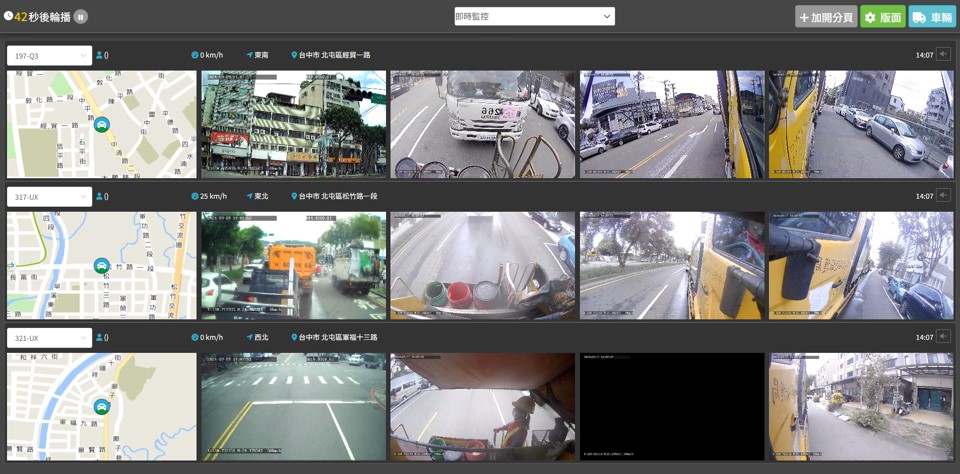
Task: Click the location pin icon for 北屯區松竹路一段
Action: [x=295, y=197]
